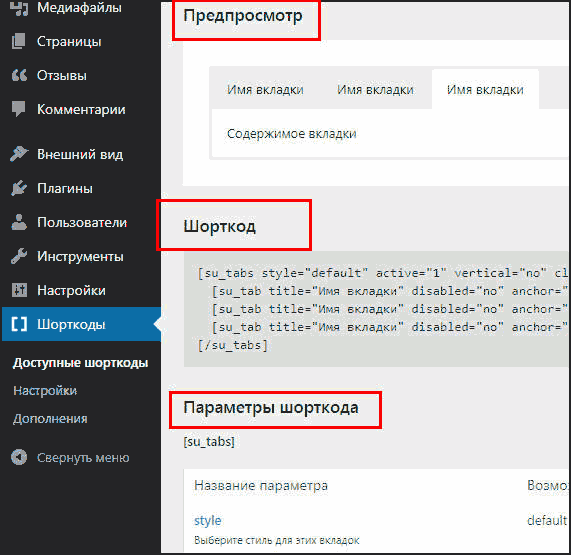The image size is (571, 555).
Task: Click the Предпросмотр heading
Action: (243, 16)
